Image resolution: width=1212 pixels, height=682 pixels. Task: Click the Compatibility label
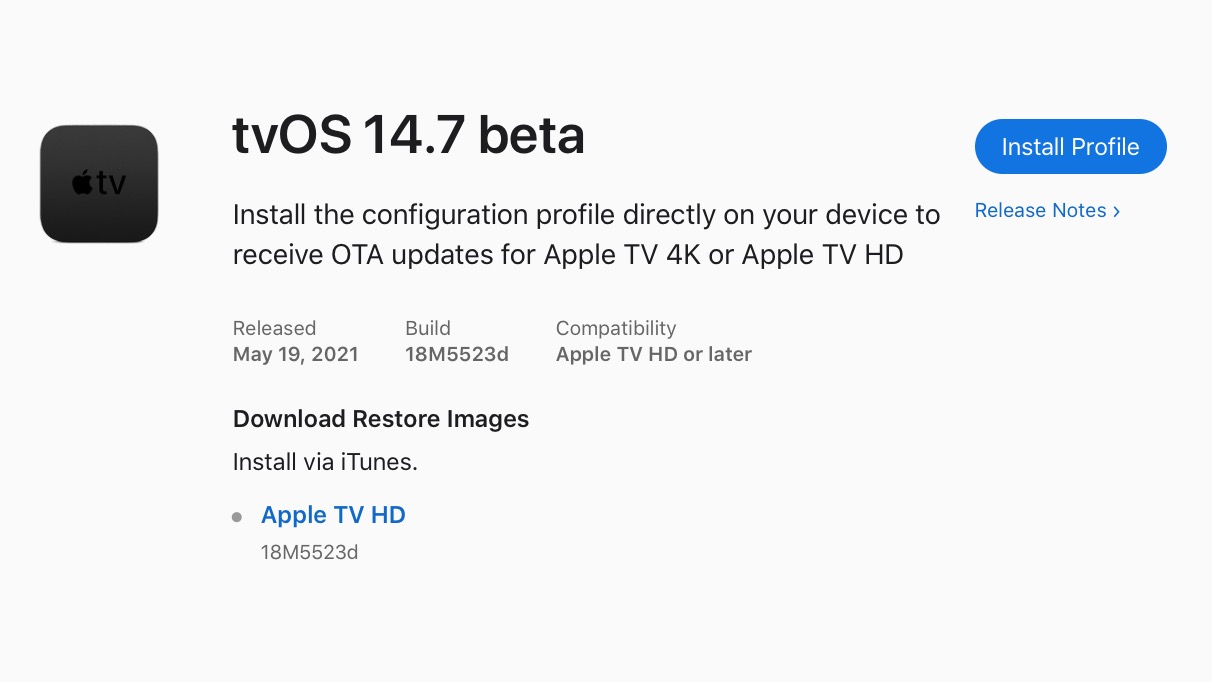(x=616, y=328)
